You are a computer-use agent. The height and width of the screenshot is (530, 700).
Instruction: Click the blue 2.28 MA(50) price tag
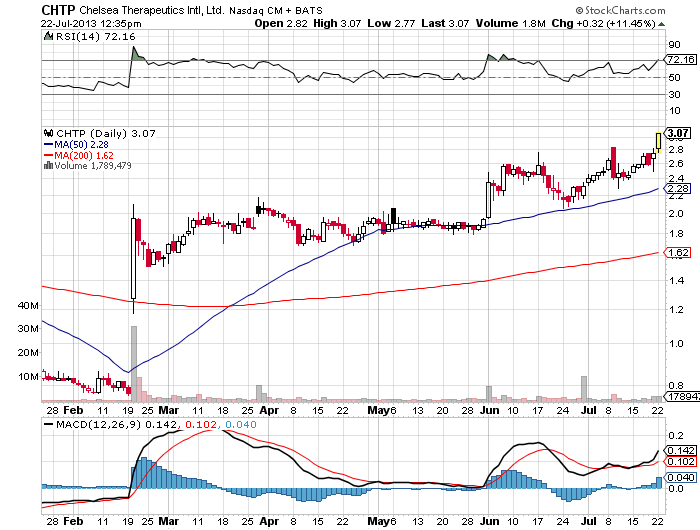[678, 188]
